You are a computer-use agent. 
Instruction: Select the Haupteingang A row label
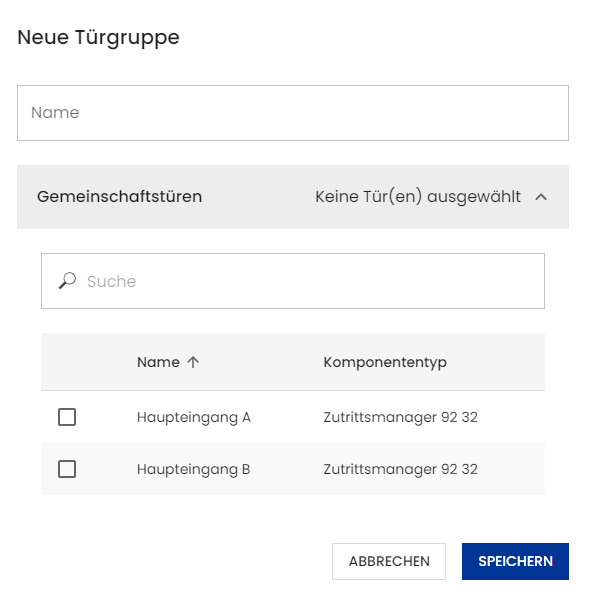click(x=194, y=417)
